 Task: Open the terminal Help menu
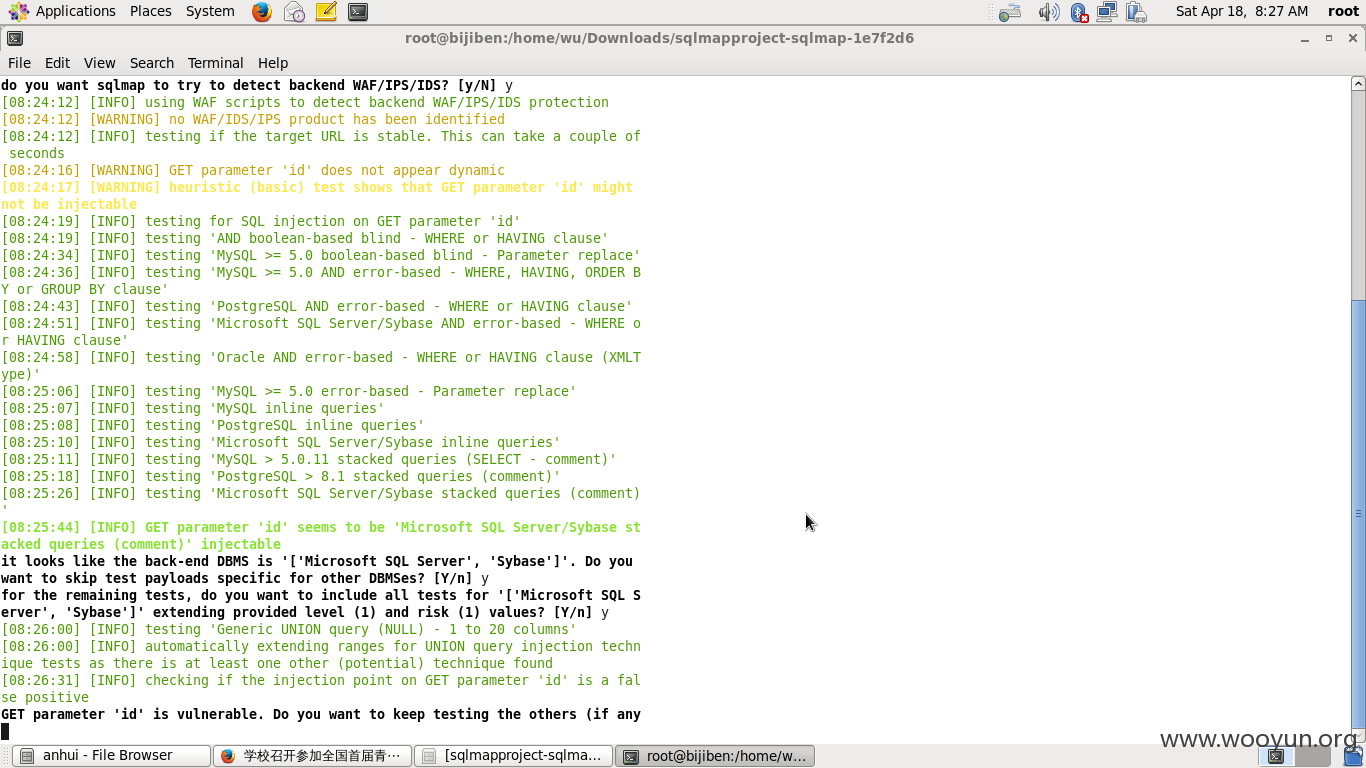tap(273, 62)
